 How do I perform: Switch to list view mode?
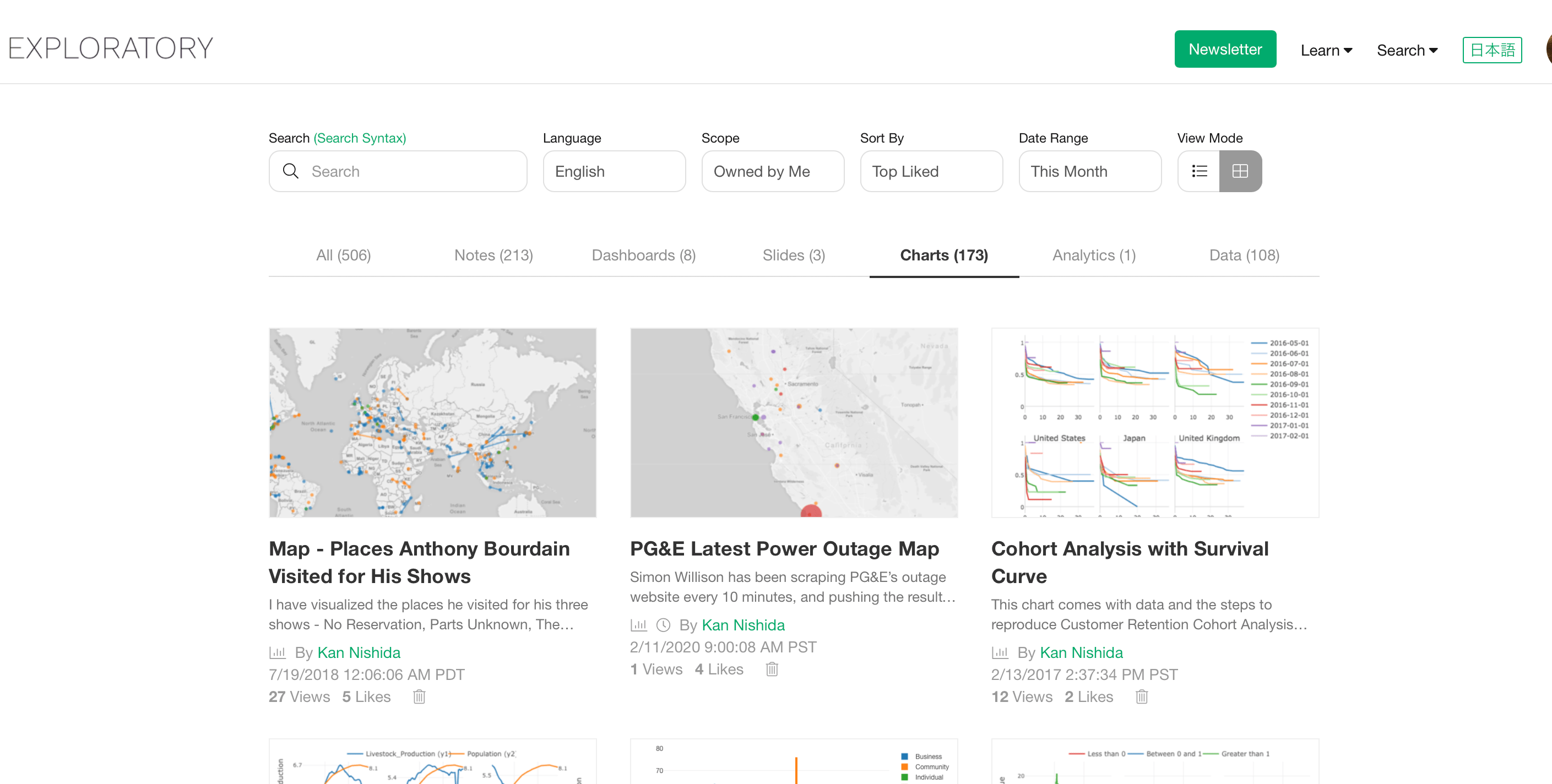pos(1199,171)
